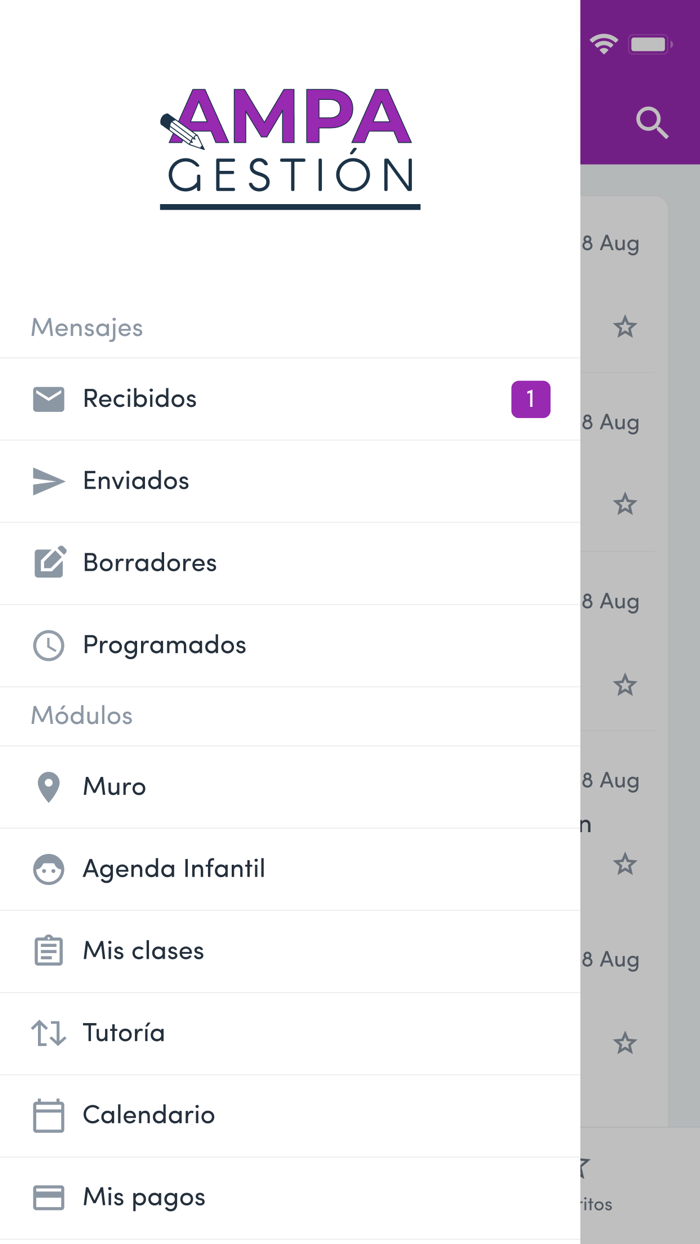Toggle the favorite star on the second message
This screenshot has width=700, height=1244.
625,504
